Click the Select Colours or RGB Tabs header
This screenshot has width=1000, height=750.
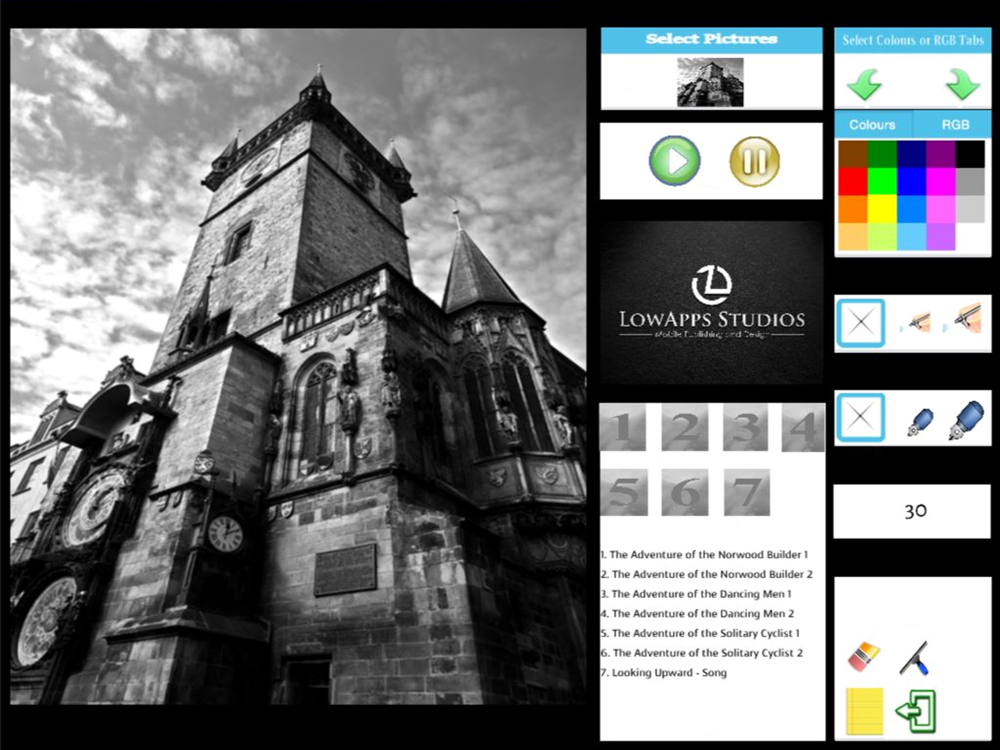(x=913, y=40)
